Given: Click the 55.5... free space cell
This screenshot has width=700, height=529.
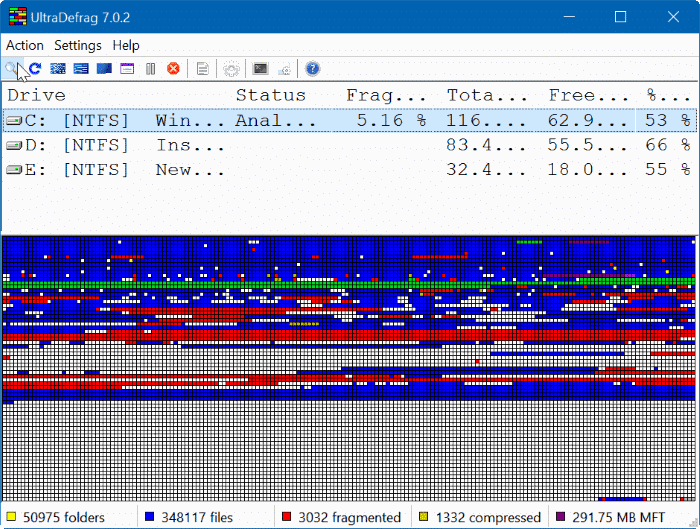Looking at the screenshot, I should pos(588,145).
